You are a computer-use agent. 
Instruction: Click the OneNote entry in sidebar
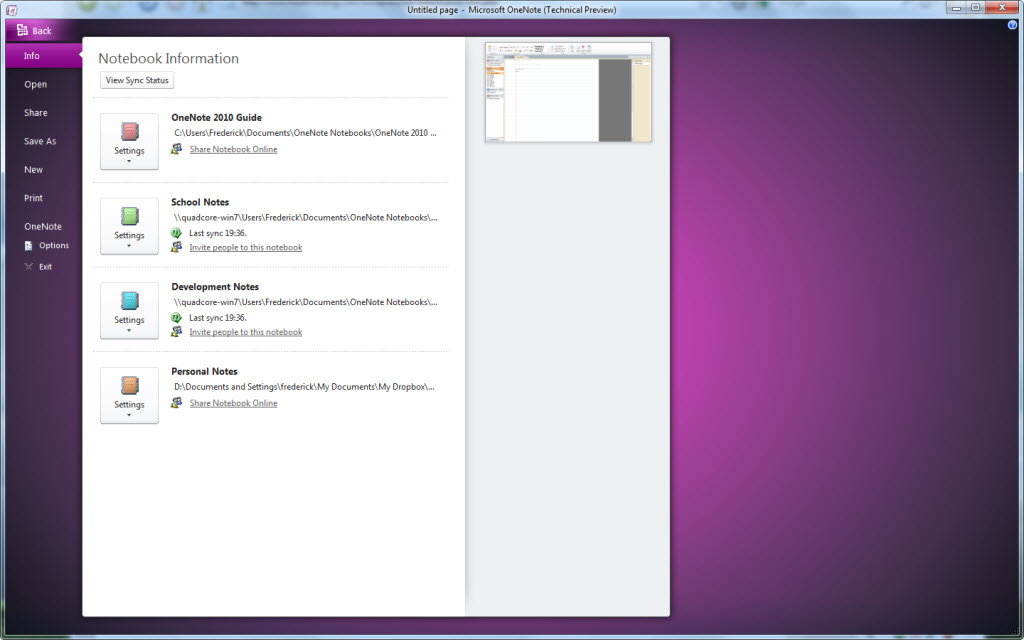point(44,226)
